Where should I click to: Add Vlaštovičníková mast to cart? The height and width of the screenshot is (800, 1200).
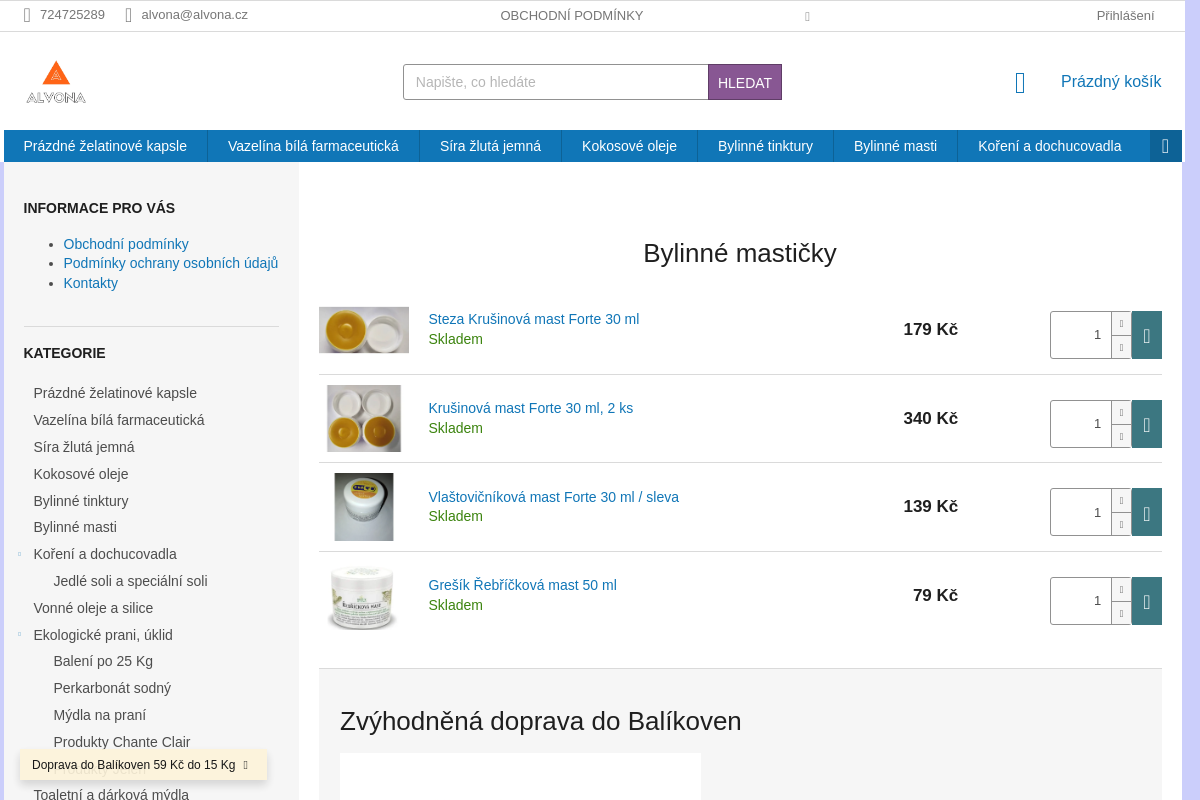[1147, 512]
